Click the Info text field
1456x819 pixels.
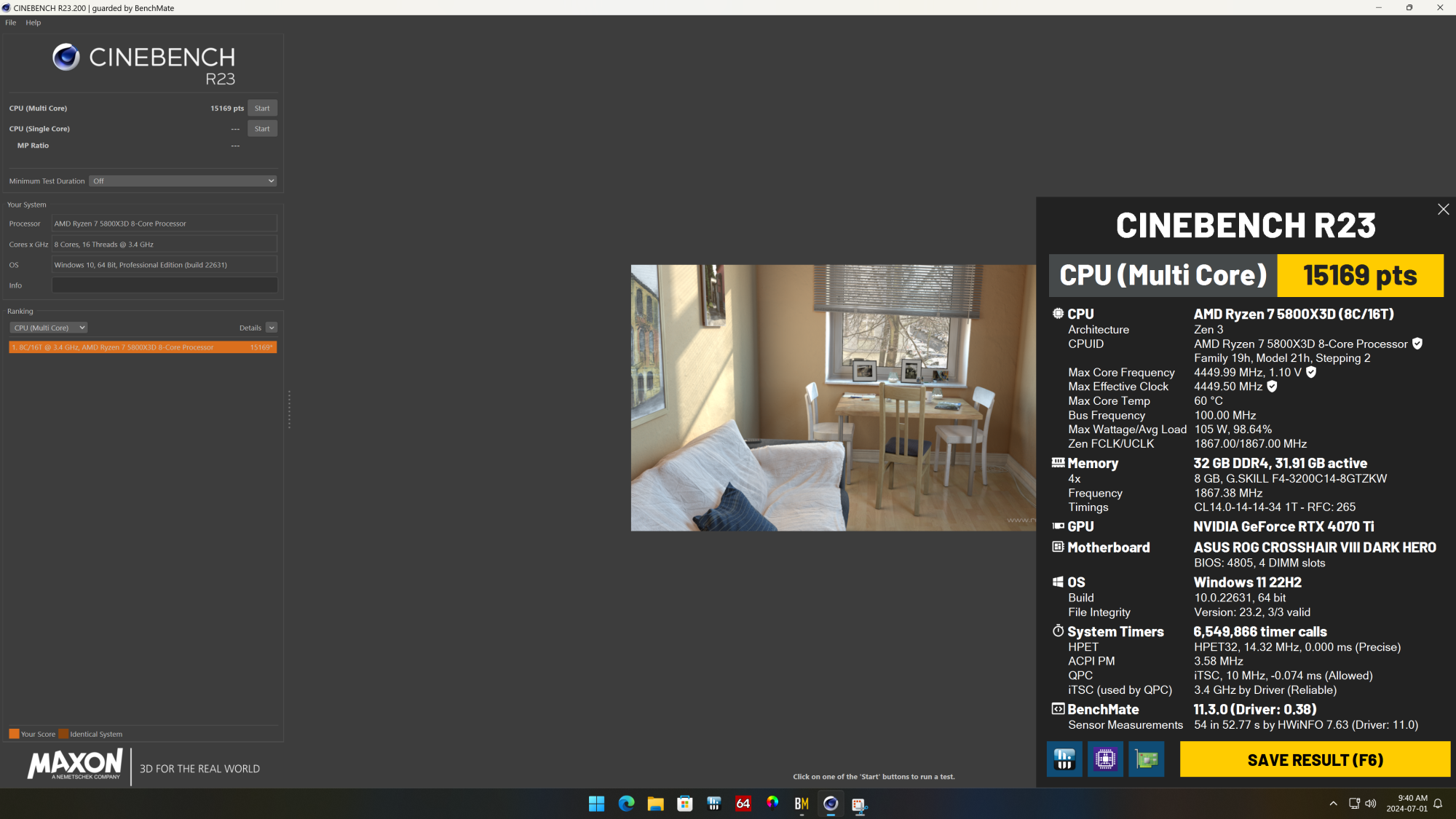pos(165,285)
